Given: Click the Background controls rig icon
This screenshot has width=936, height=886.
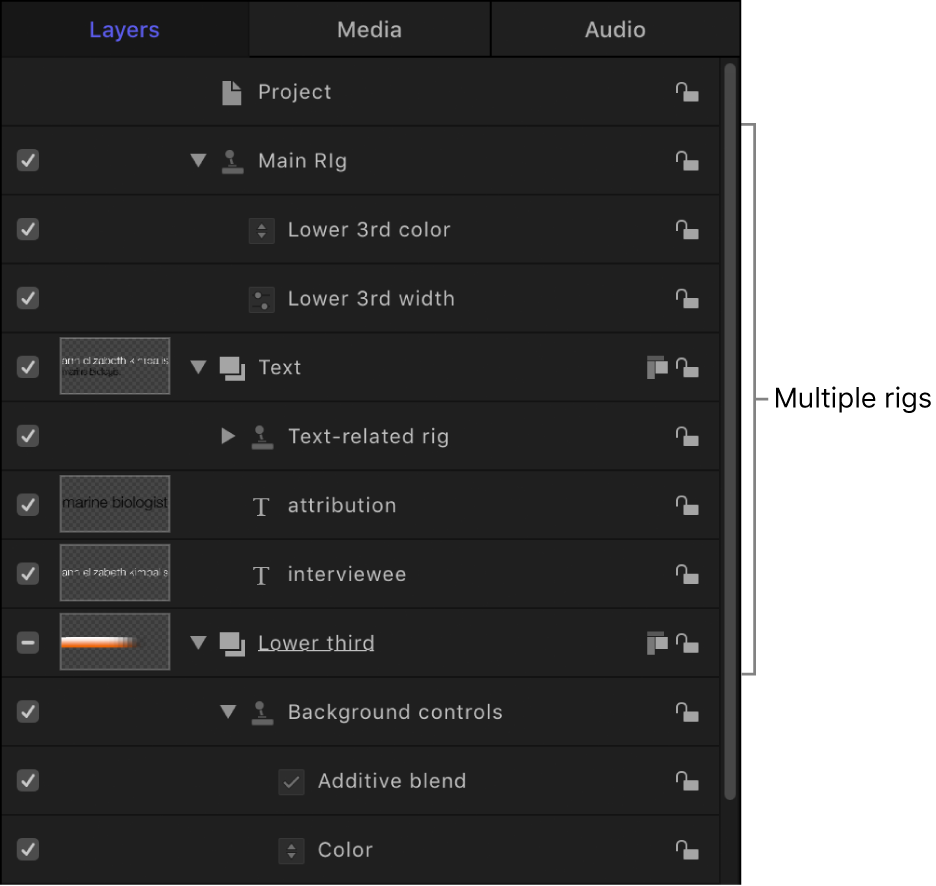Looking at the screenshot, I should (262, 712).
